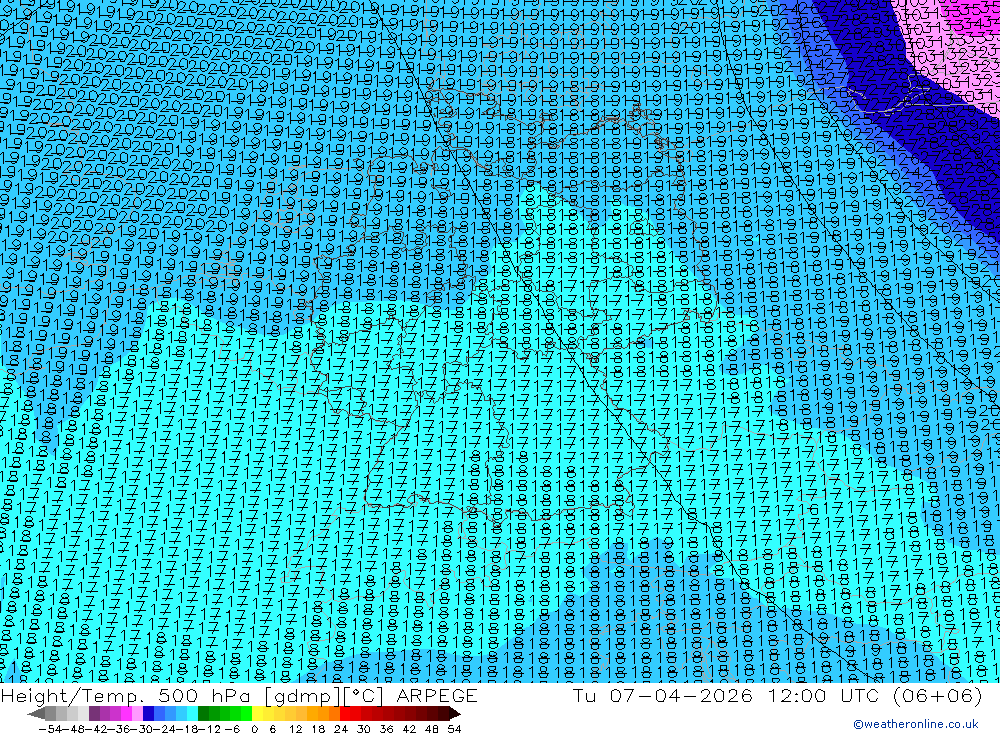The image size is (1000, 733).
Task: Pick the light gray legend swatch near -48
Action: (72, 713)
